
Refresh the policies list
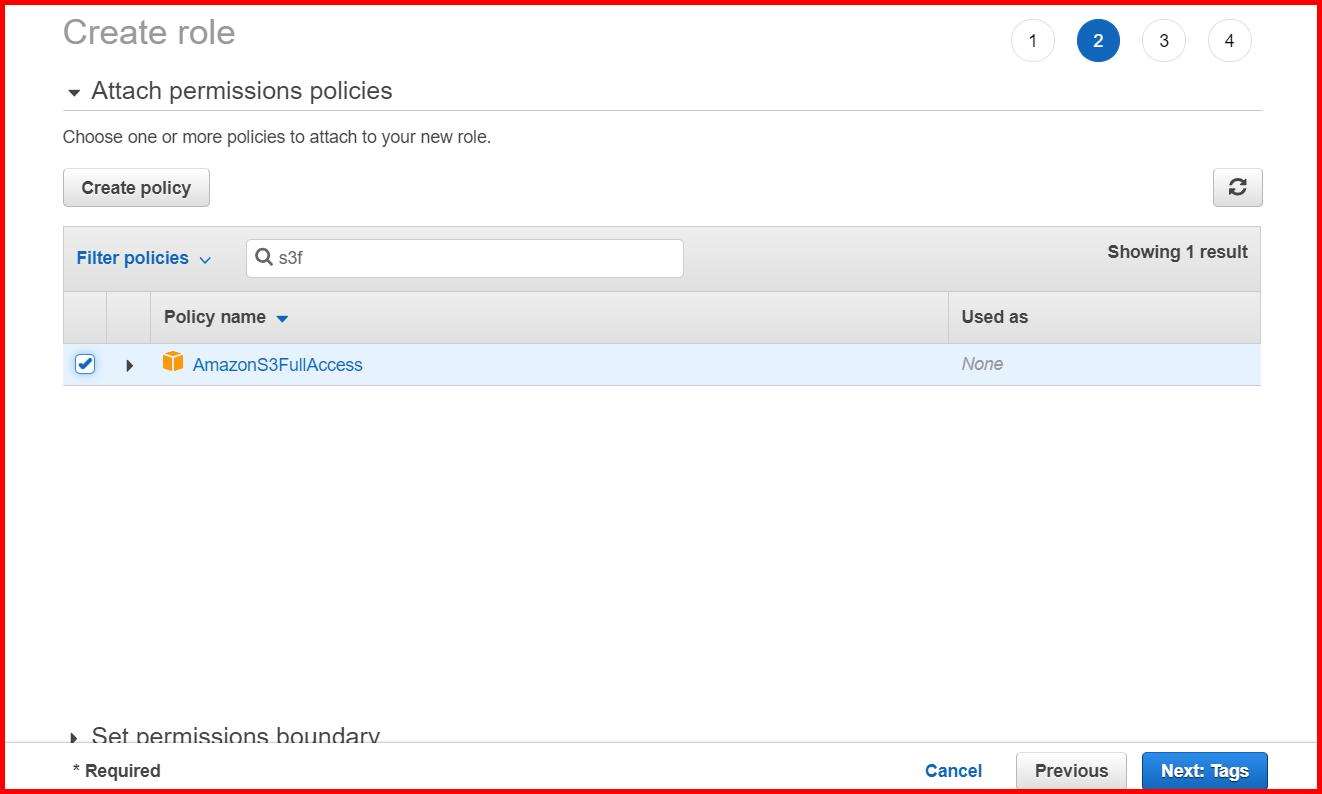[1238, 187]
